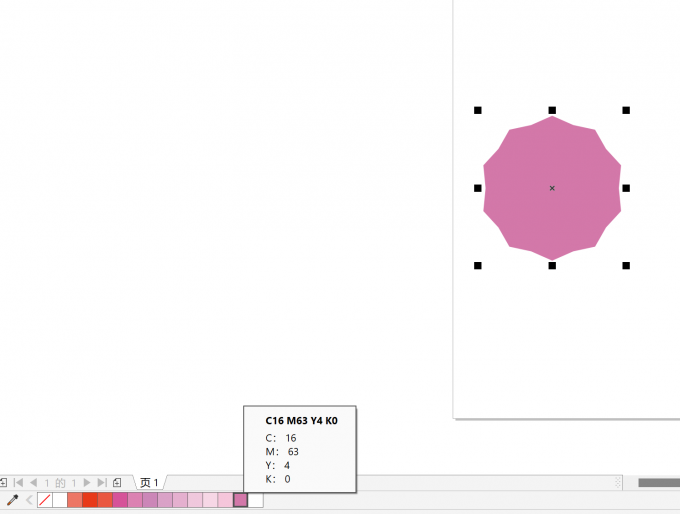The width and height of the screenshot is (680, 514).
Task: Click the page count text '1 的 1'
Action: (x=60, y=483)
